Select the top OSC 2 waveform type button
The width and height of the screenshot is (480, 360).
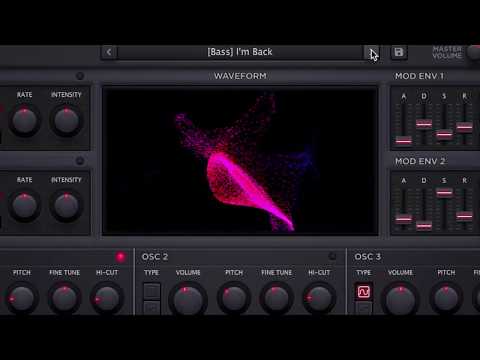(152, 291)
